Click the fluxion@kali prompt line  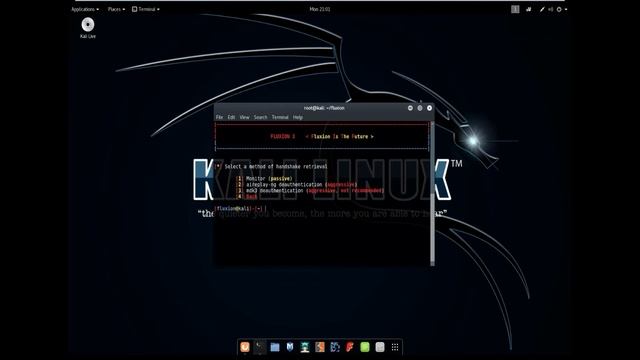pyautogui.click(x=240, y=209)
